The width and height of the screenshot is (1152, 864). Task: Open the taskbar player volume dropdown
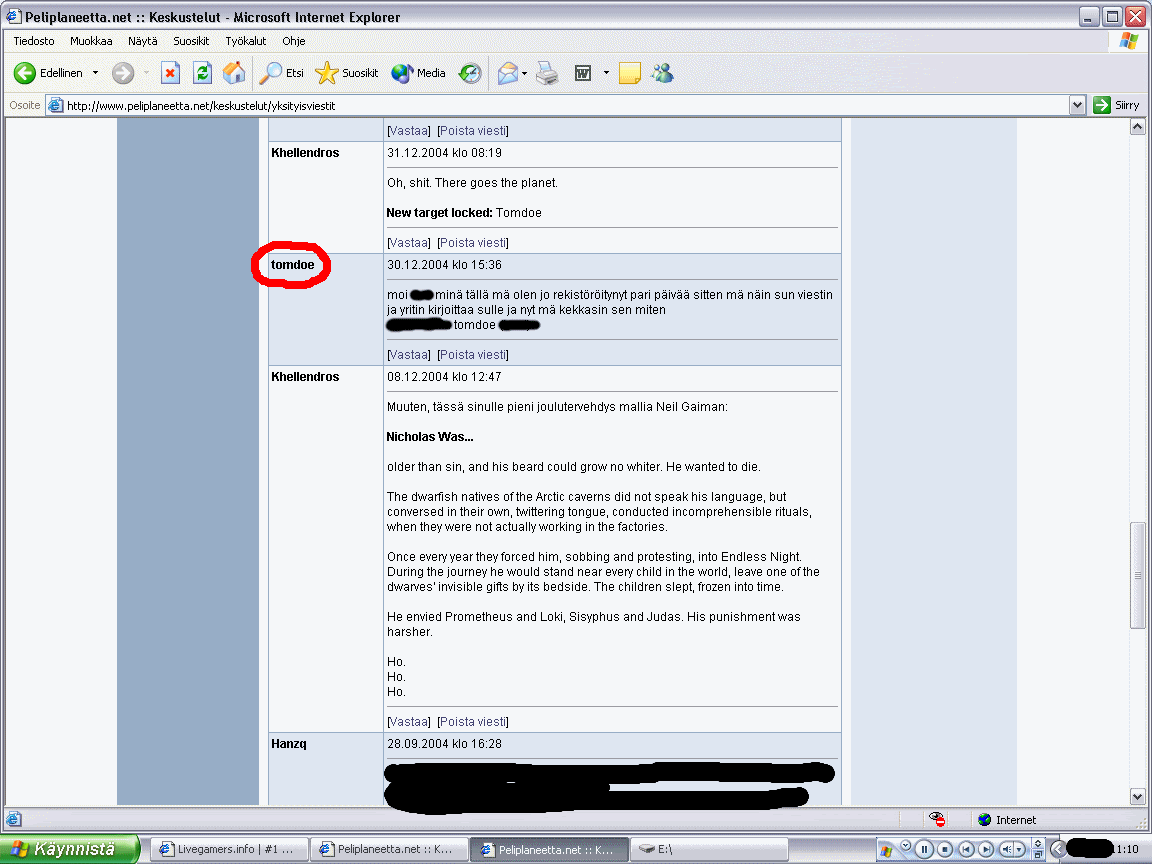(1019, 849)
